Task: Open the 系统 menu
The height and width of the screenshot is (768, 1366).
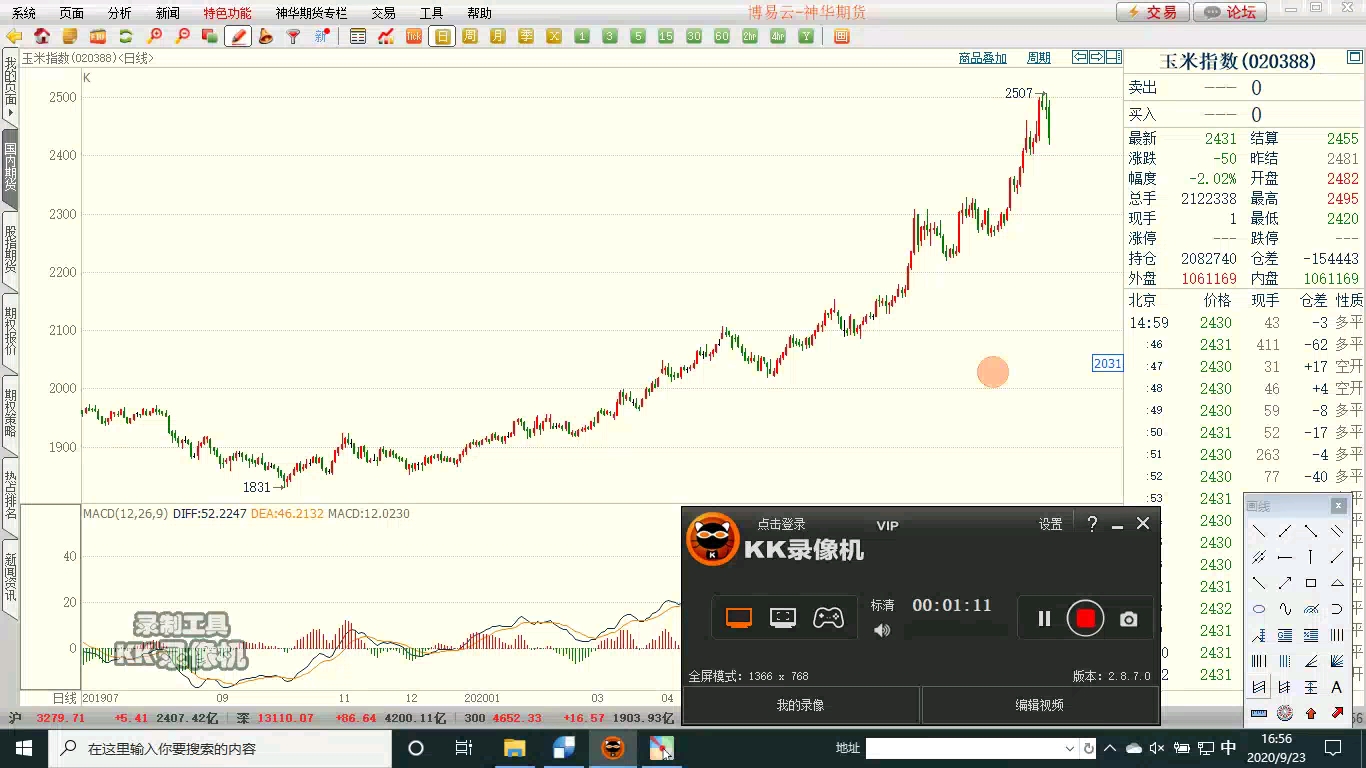Action: click(24, 13)
